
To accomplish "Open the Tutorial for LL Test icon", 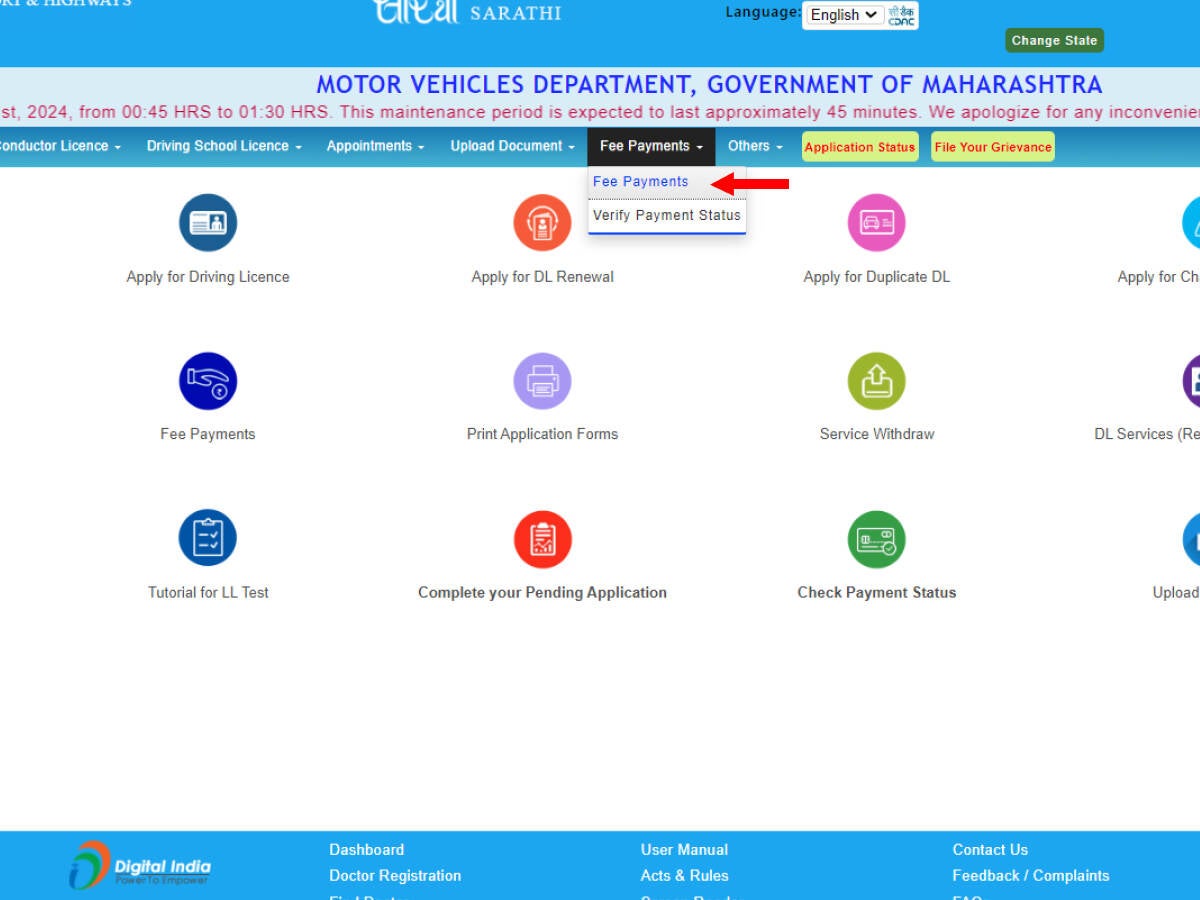I will pyautogui.click(x=208, y=538).
